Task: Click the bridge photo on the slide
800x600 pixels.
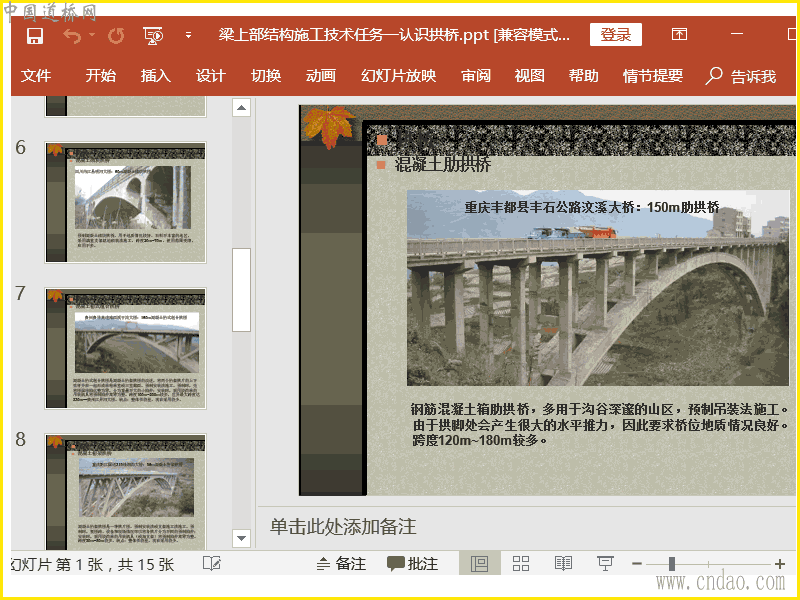Action: [x=598, y=288]
